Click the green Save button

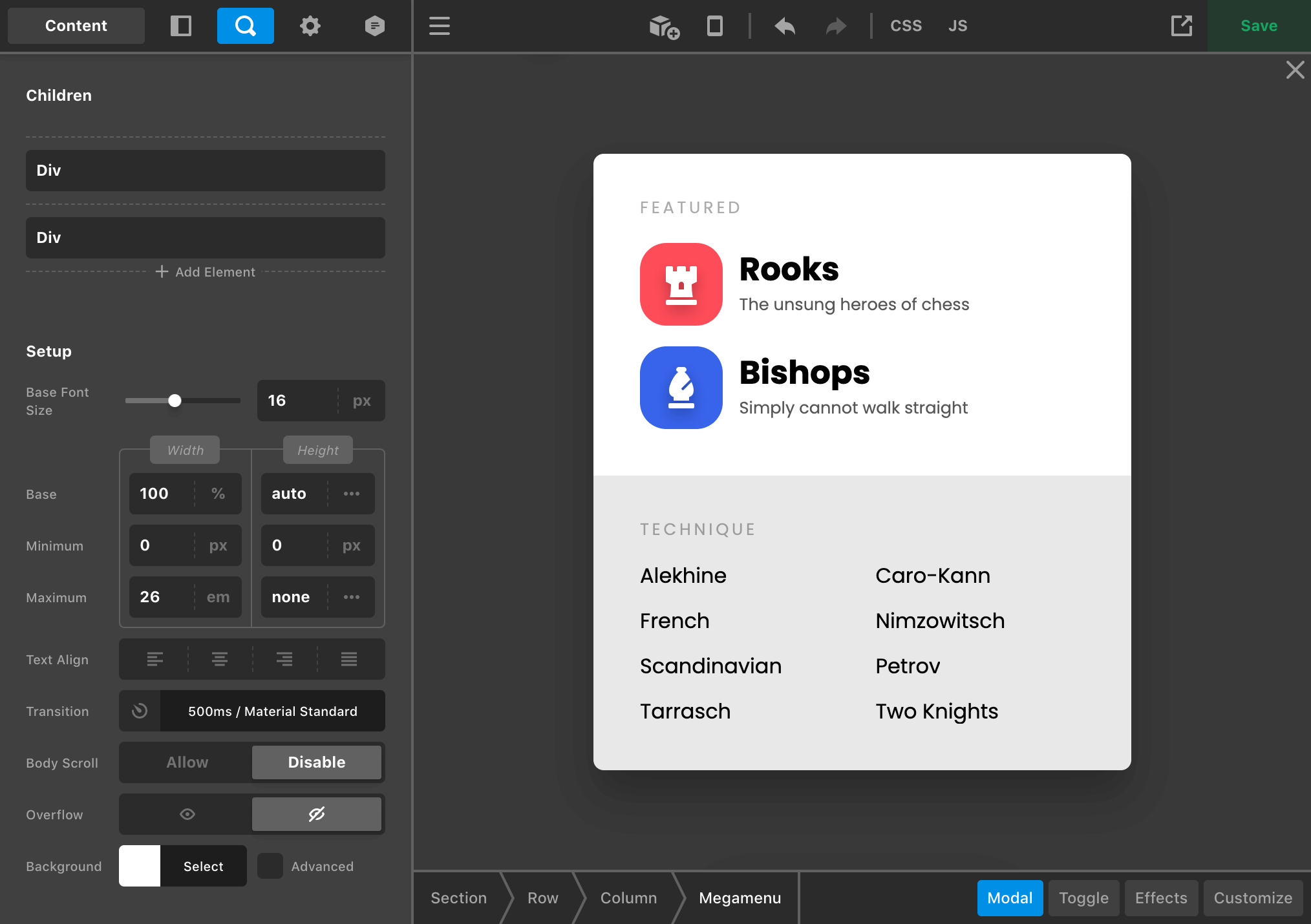point(1258,26)
